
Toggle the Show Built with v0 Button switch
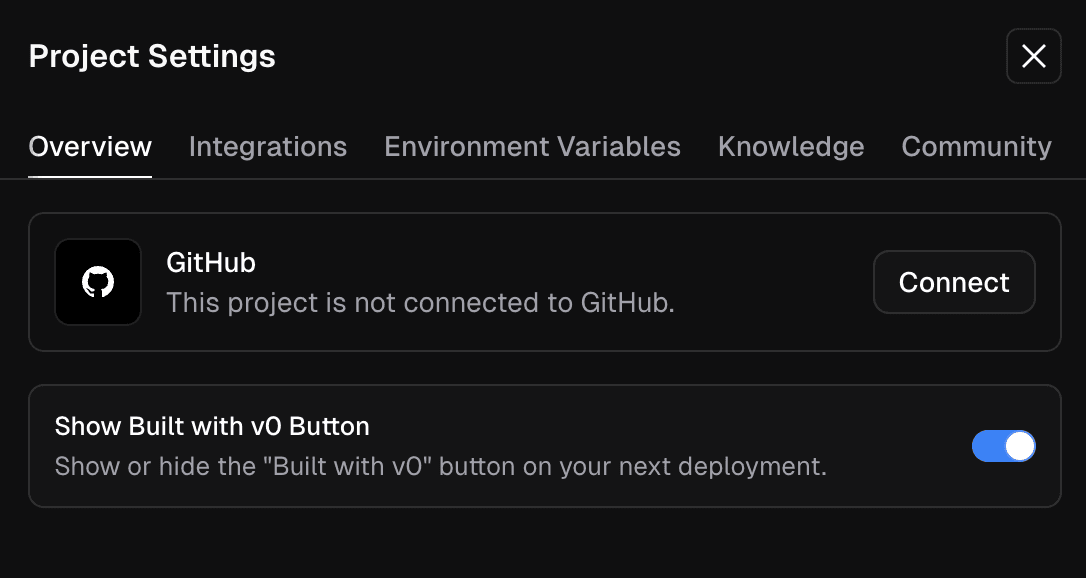1003,446
